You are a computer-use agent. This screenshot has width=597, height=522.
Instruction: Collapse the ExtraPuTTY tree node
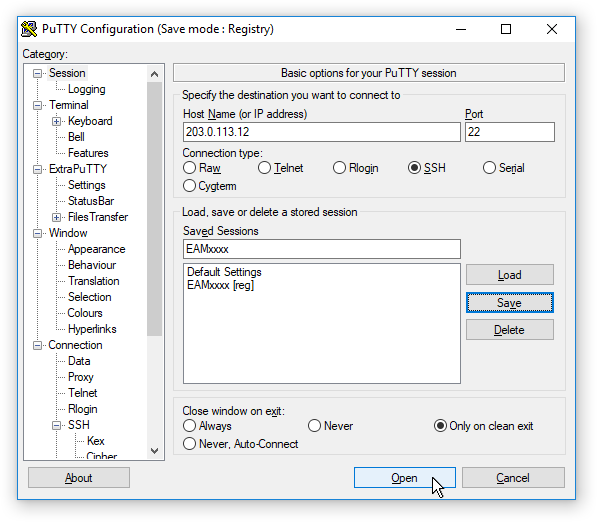point(37,169)
